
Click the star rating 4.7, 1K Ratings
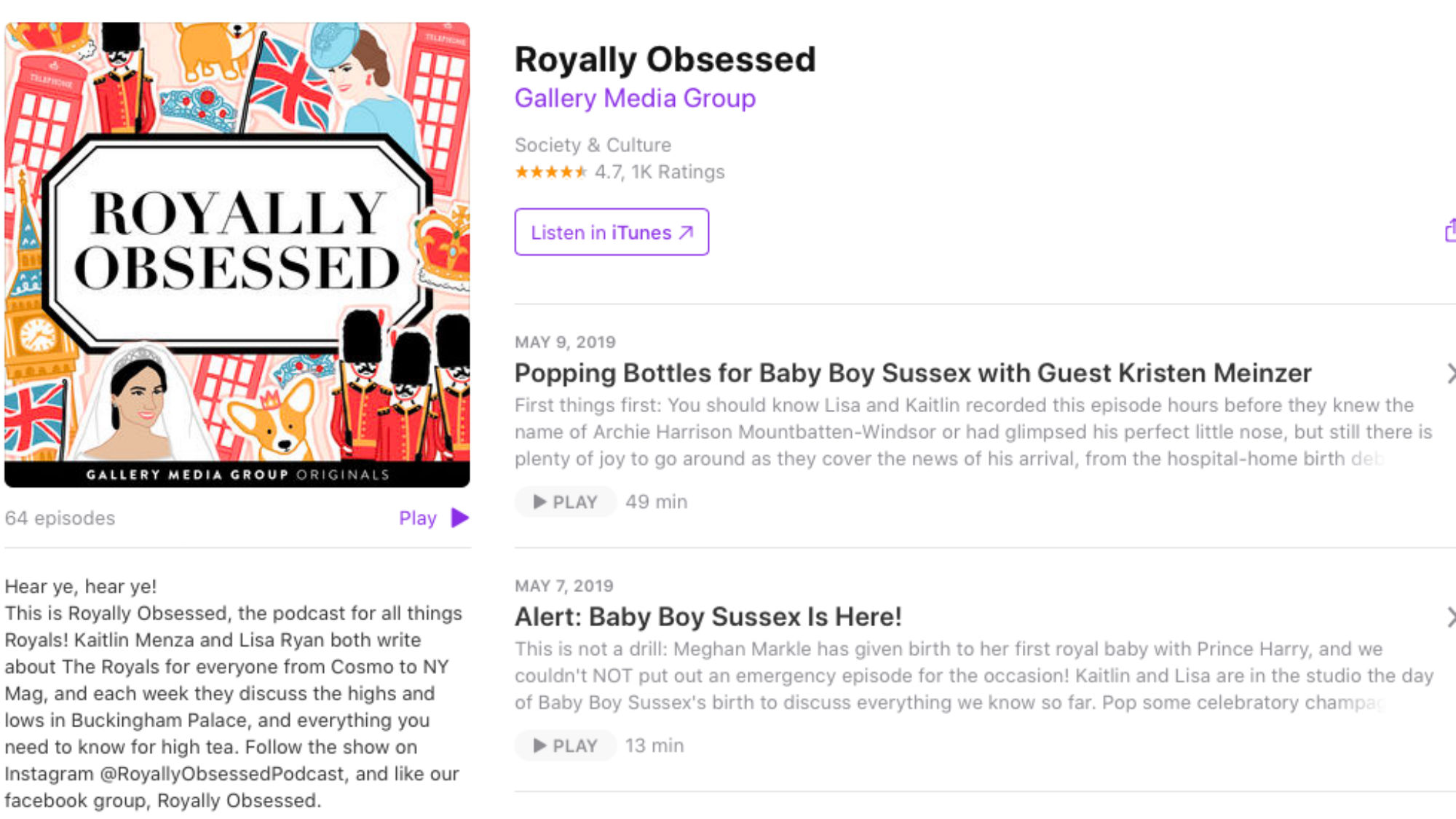pyautogui.click(x=620, y=173)
